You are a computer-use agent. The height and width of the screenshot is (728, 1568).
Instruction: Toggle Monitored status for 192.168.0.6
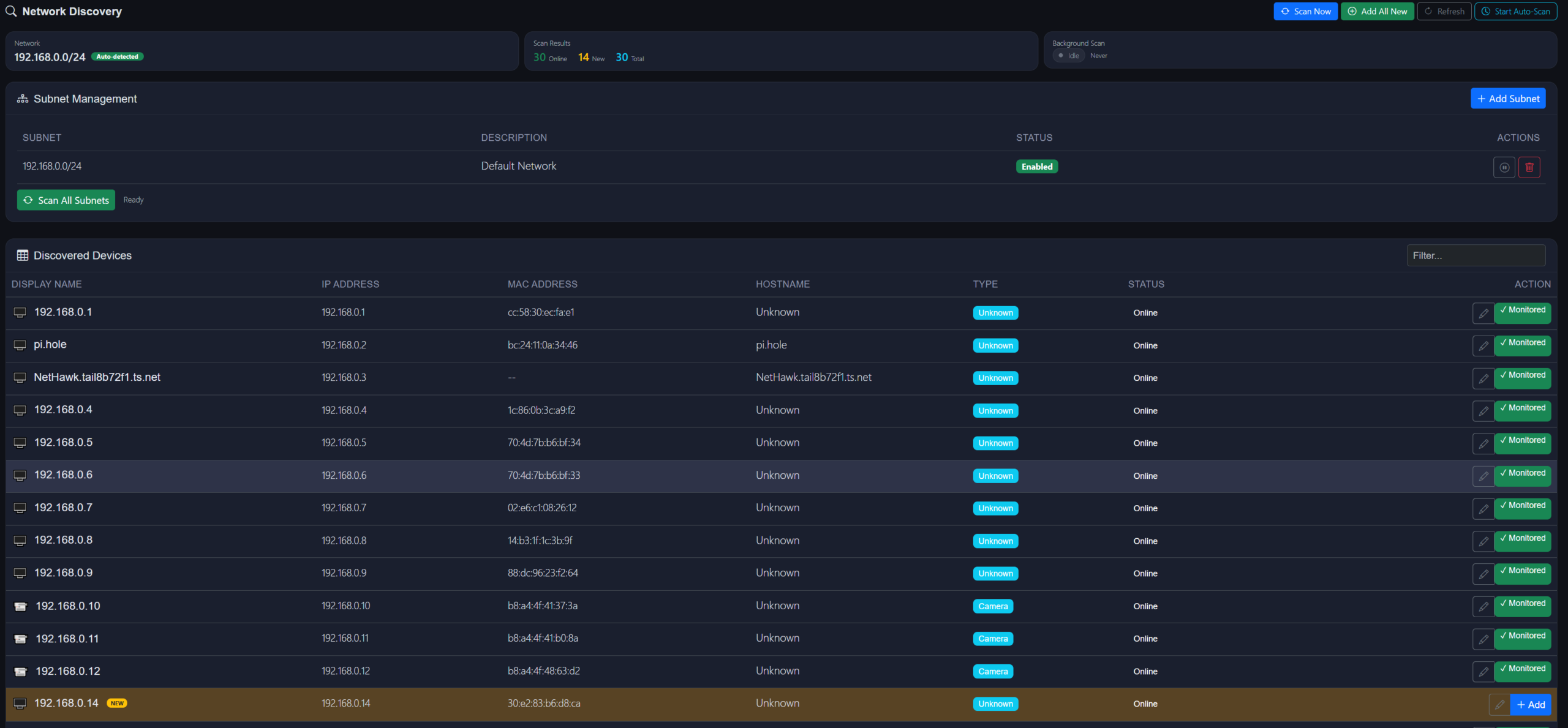(1522, 476)
